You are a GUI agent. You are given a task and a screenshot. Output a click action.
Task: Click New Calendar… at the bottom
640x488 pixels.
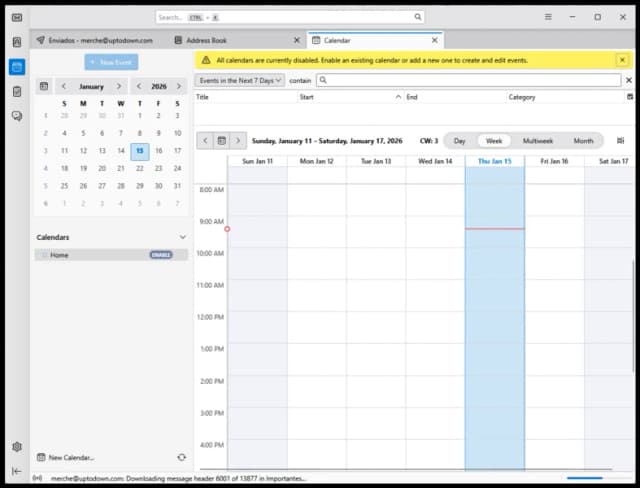(x=66, y=457)
